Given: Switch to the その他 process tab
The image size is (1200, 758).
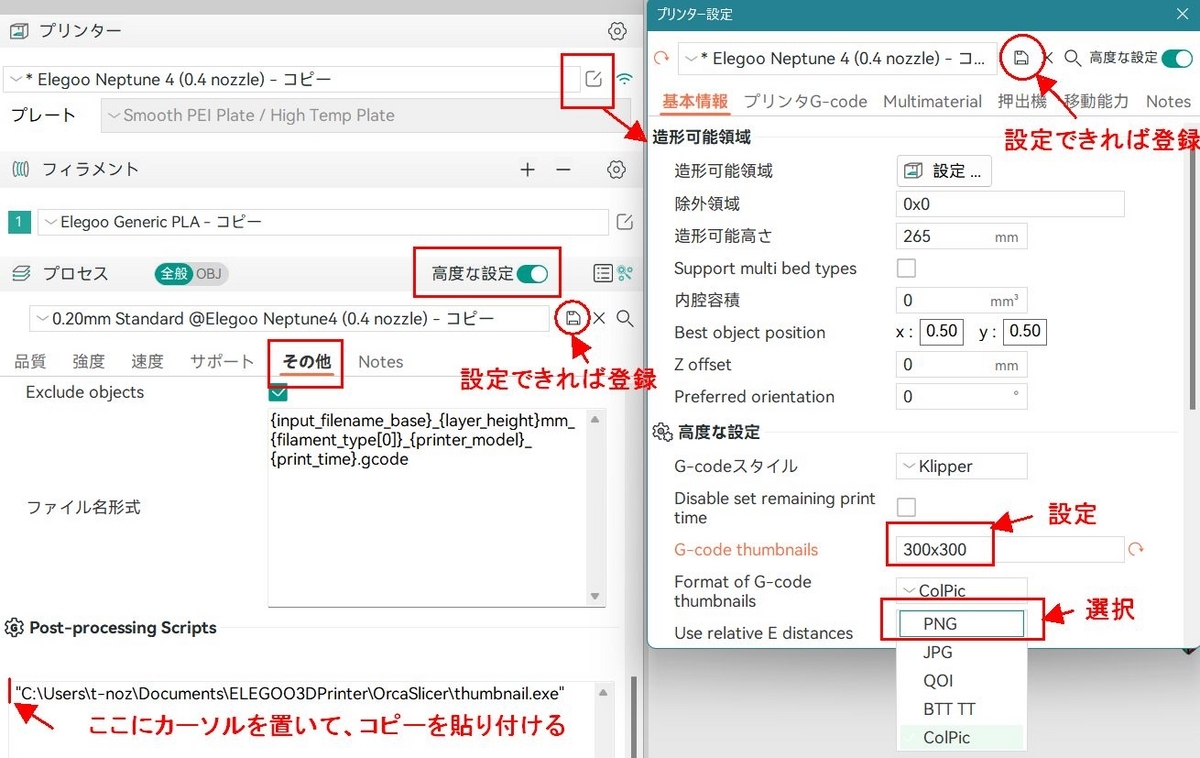Looking at the screenshot, I should [x=306, y=362].
